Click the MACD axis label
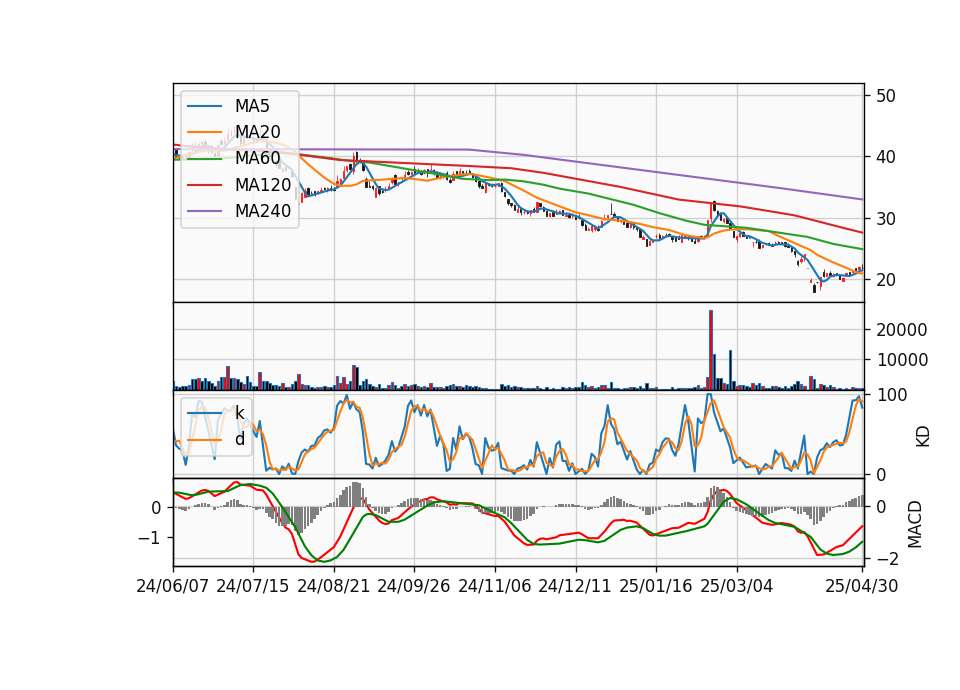The image size is (960, 690). point(915,524)
